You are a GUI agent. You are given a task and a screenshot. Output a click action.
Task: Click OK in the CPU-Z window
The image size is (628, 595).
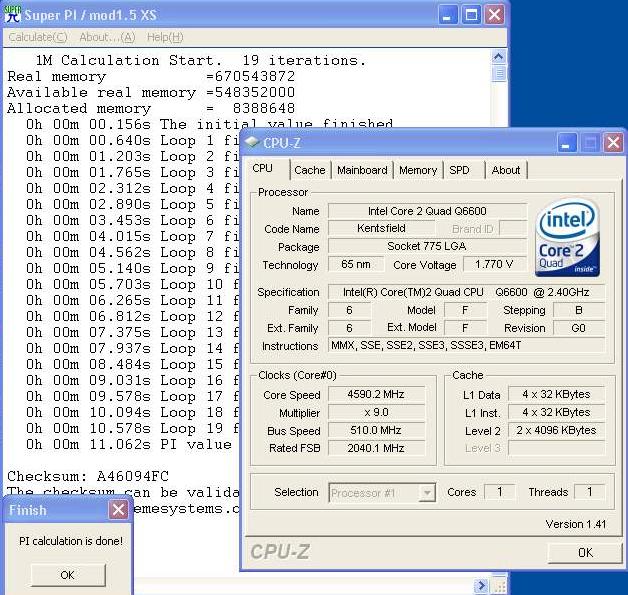pos(585,553)
